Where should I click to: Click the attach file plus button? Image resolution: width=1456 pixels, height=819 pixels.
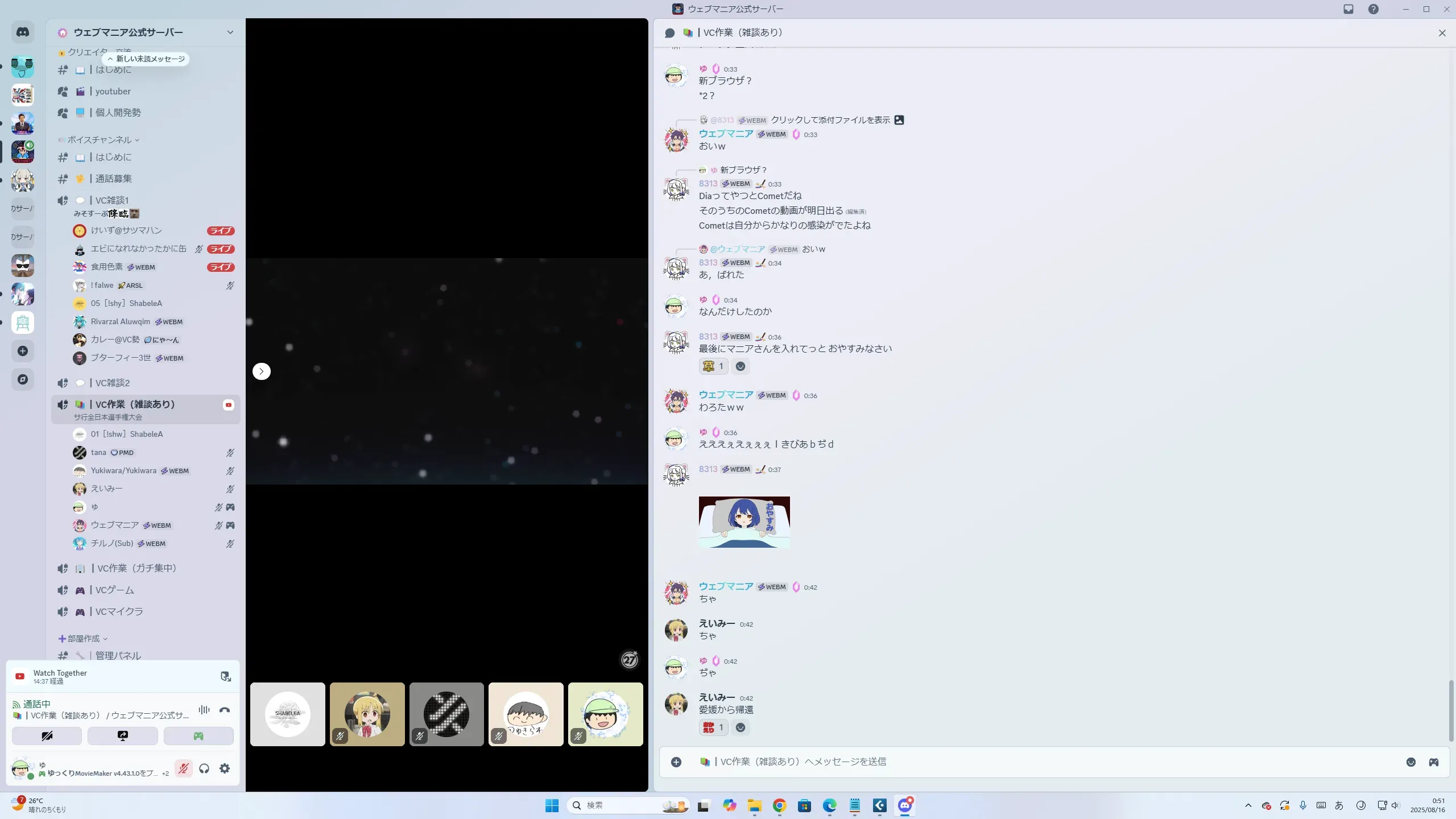[676, 762]
